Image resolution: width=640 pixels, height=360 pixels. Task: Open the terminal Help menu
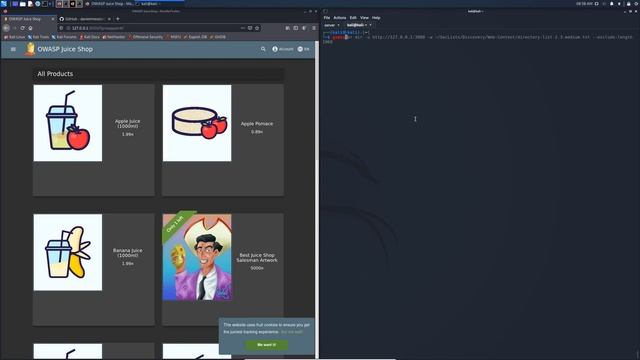(x=376, y=18)
